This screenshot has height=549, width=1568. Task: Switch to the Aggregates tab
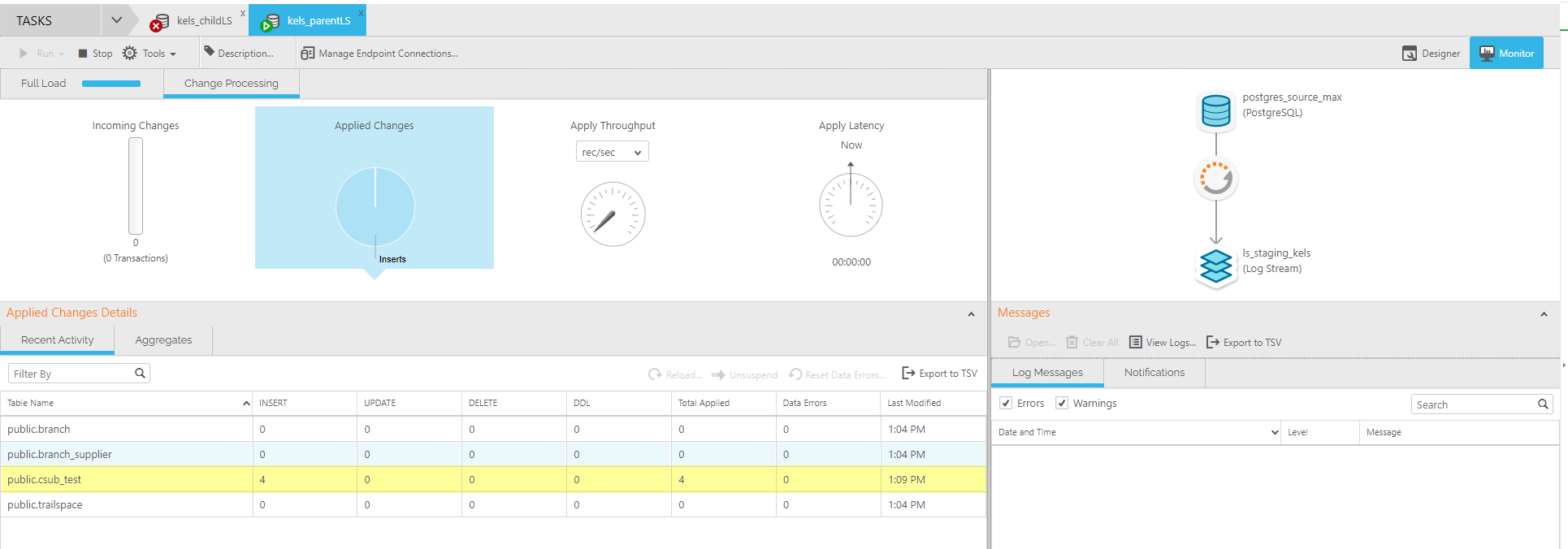163,340
